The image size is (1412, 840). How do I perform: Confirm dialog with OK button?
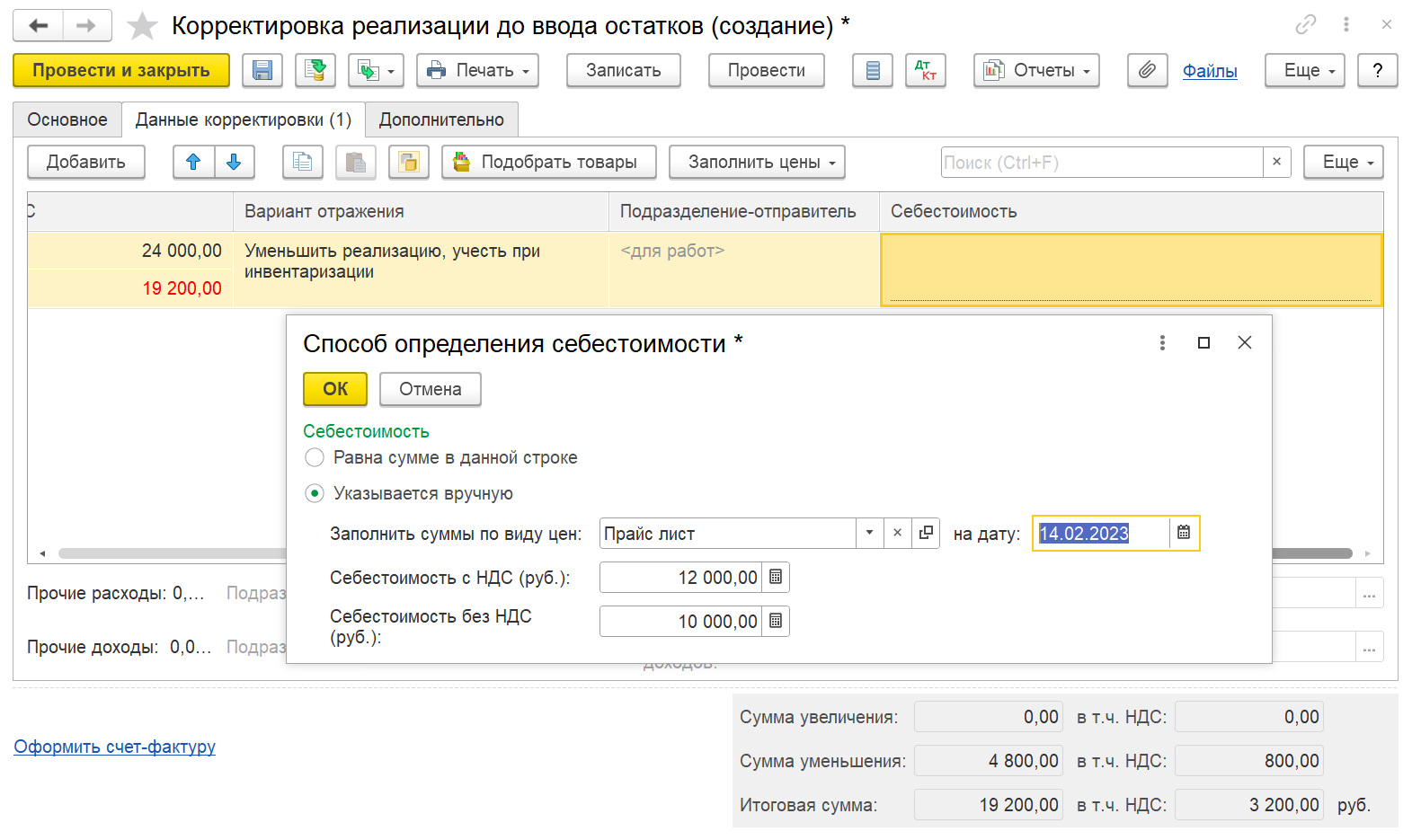pyautogui.click(x=335, y=389)
